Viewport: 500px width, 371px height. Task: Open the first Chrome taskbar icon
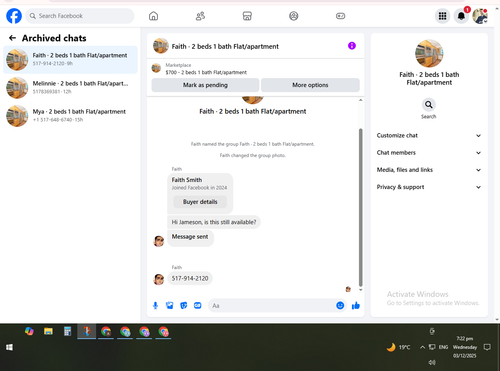106,331
